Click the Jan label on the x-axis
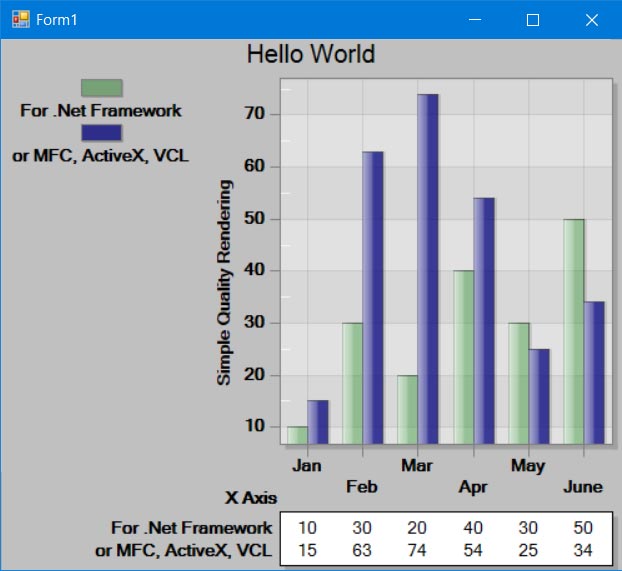Screen dimensions: 622x571 (x=307, y=465)
